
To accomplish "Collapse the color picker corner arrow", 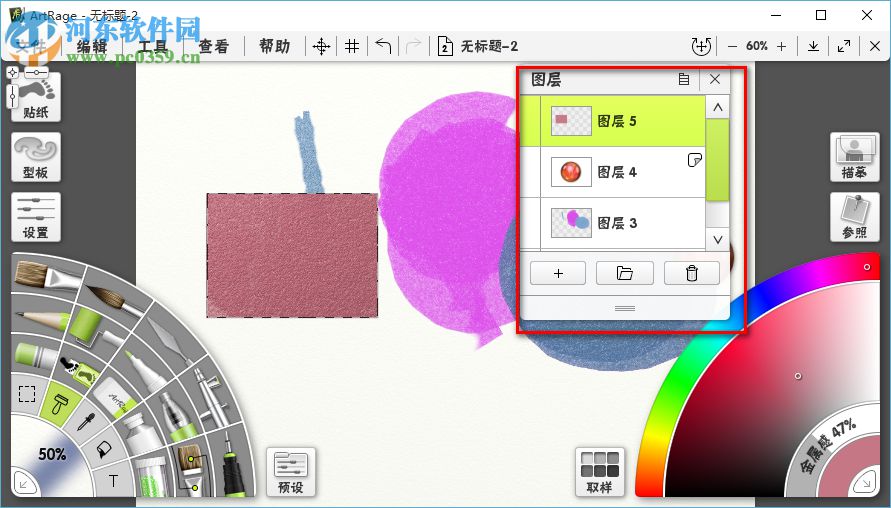I will point(865,484).
